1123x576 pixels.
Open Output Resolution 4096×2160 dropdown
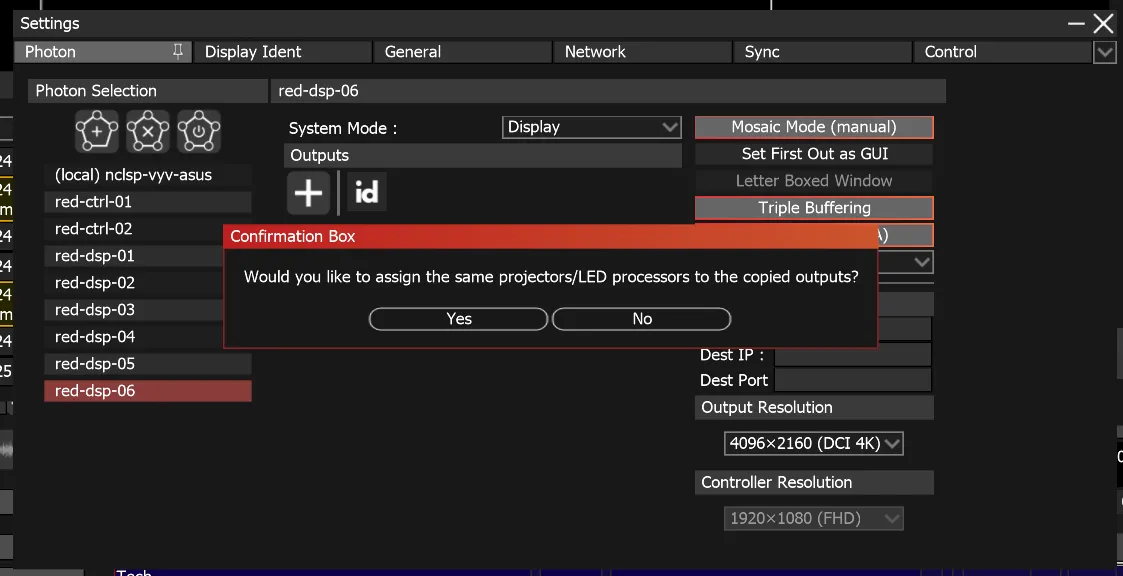pos(814,443)
